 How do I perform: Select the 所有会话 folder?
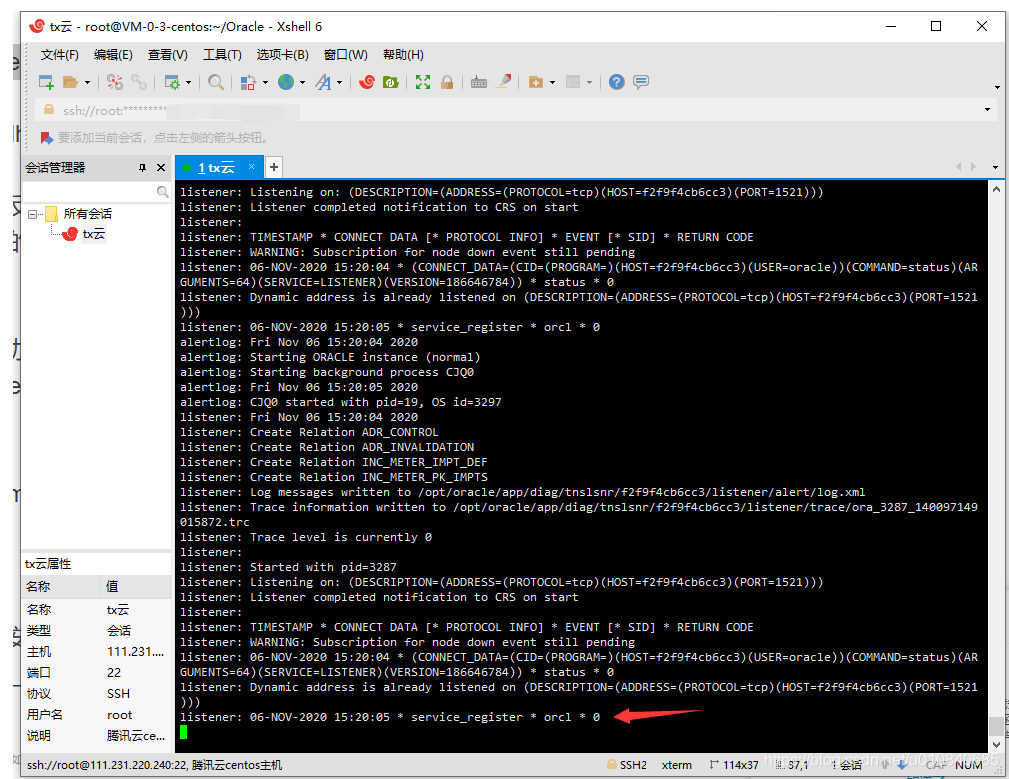tap(88, 214)
